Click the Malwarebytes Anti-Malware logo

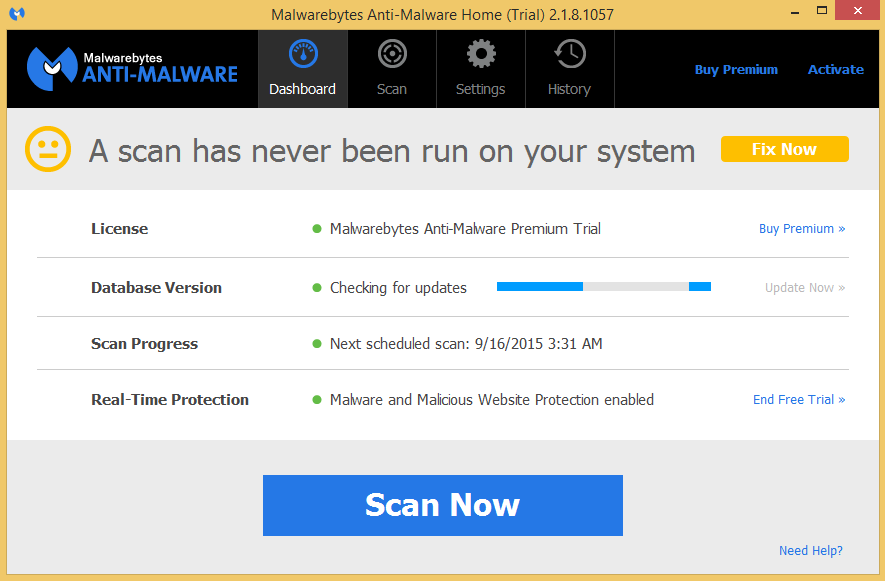[x=133, y=69]
